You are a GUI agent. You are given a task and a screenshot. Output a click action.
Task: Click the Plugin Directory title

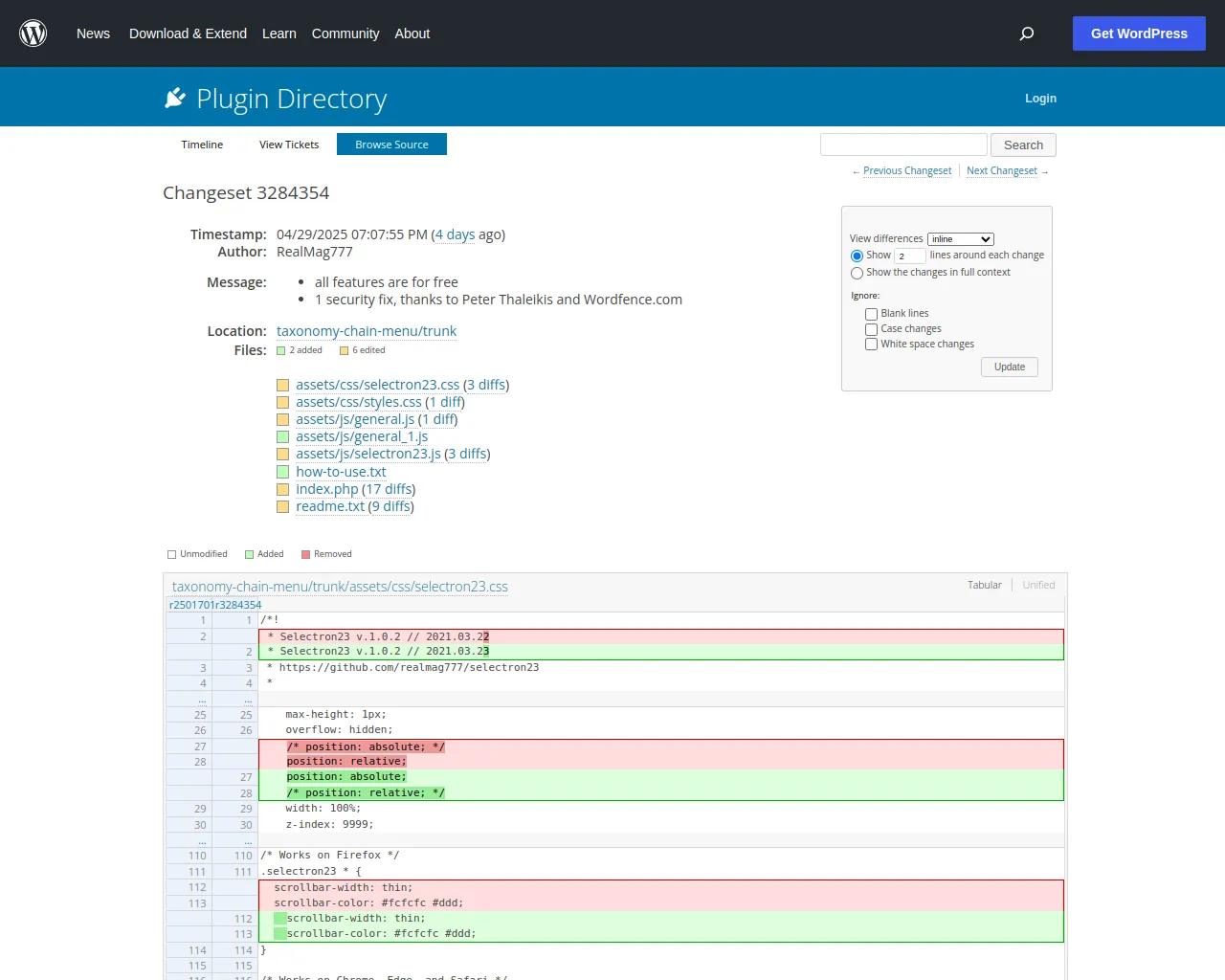tap(292, 99)
